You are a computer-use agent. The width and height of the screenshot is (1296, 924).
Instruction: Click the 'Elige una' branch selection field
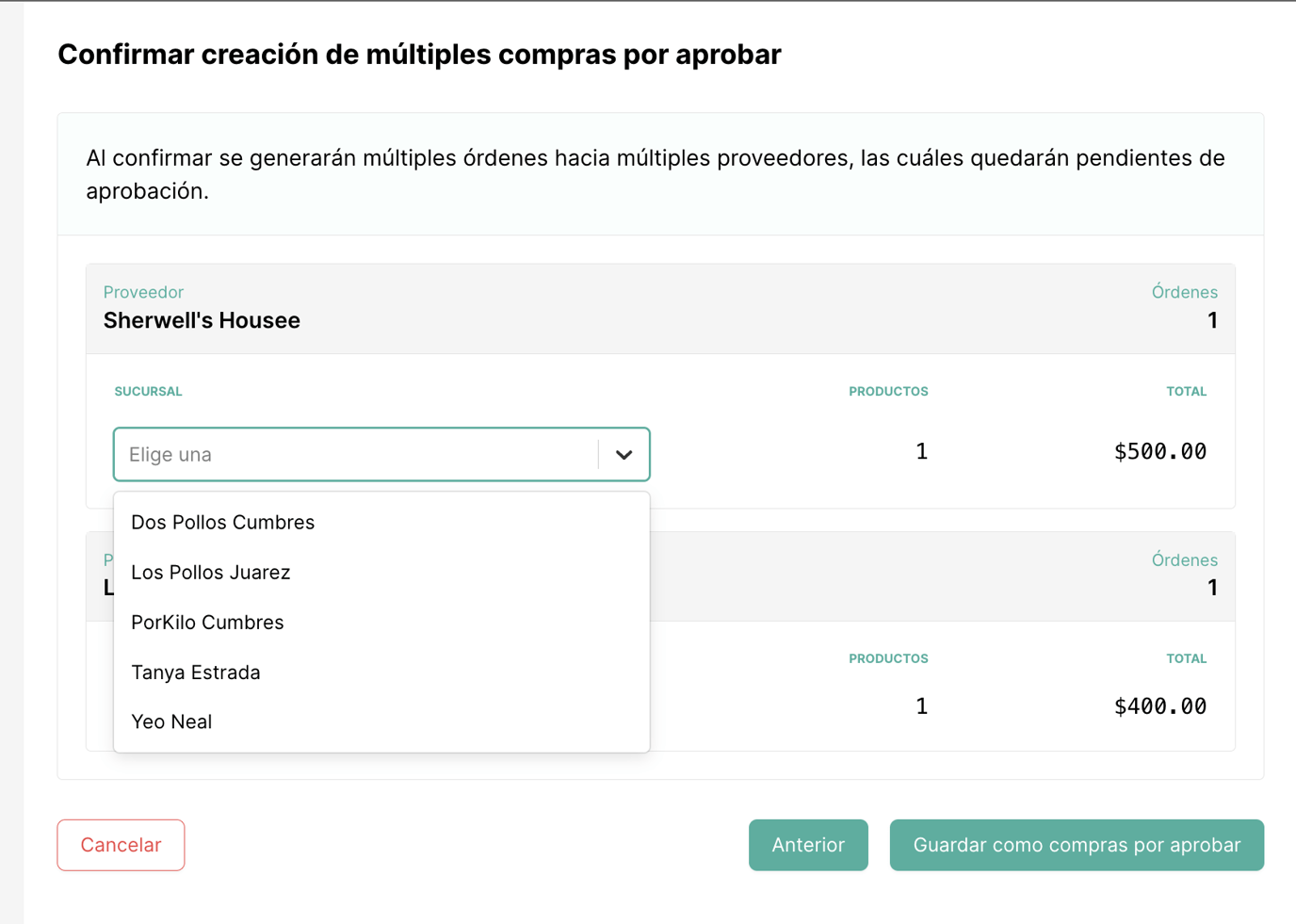(356, 455)
